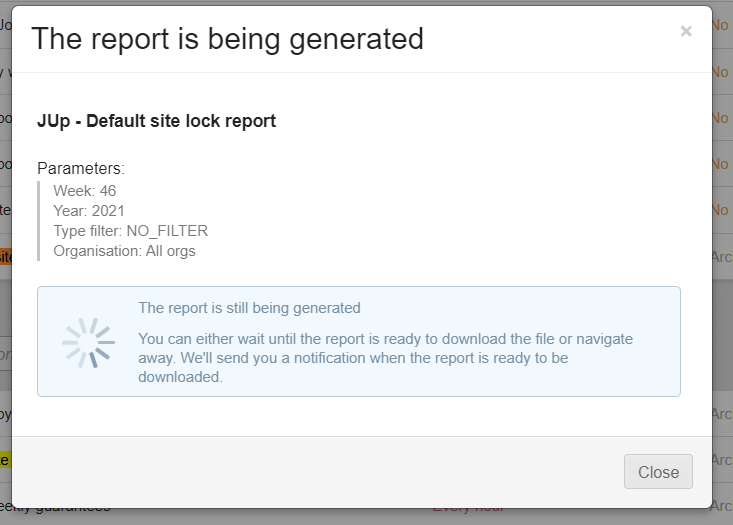Screen dimensions: 733x525
Task: Click the 'Year: 2021' parameter line
Action: [x=90, y=210]
